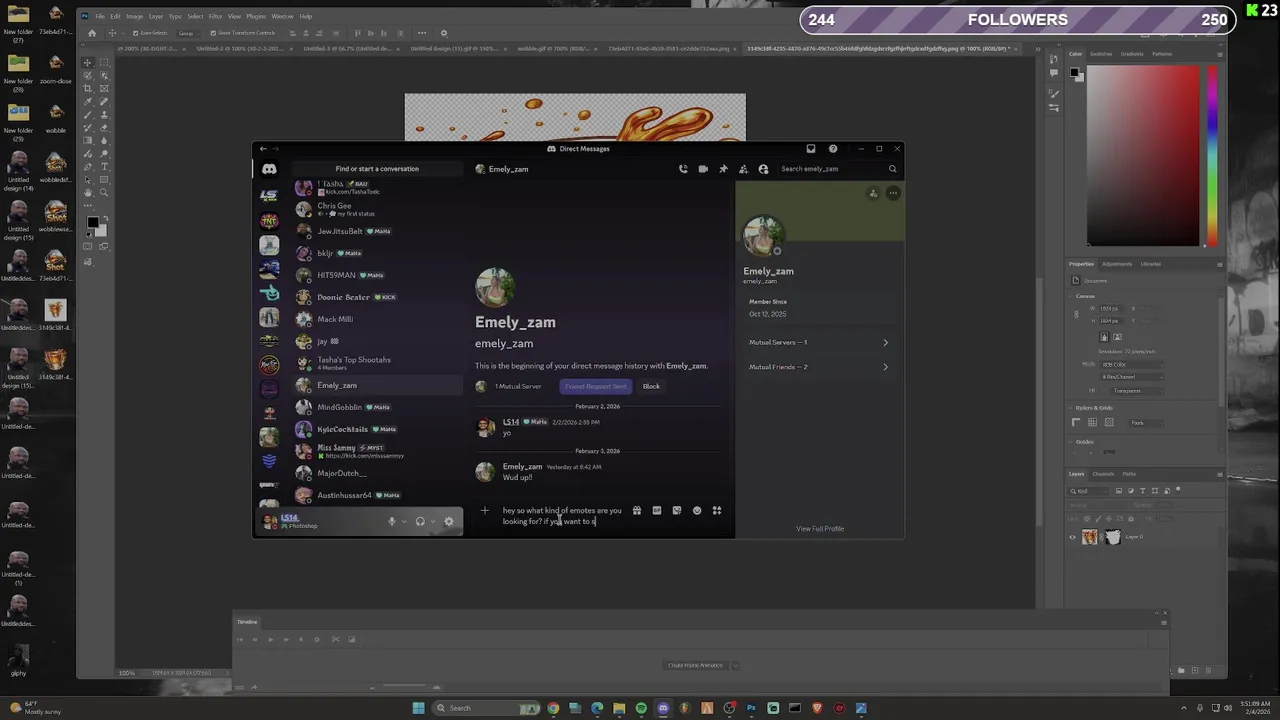1280x720 pixels.
Task: Open pinned messages in Discord
Action: [723, 169]
